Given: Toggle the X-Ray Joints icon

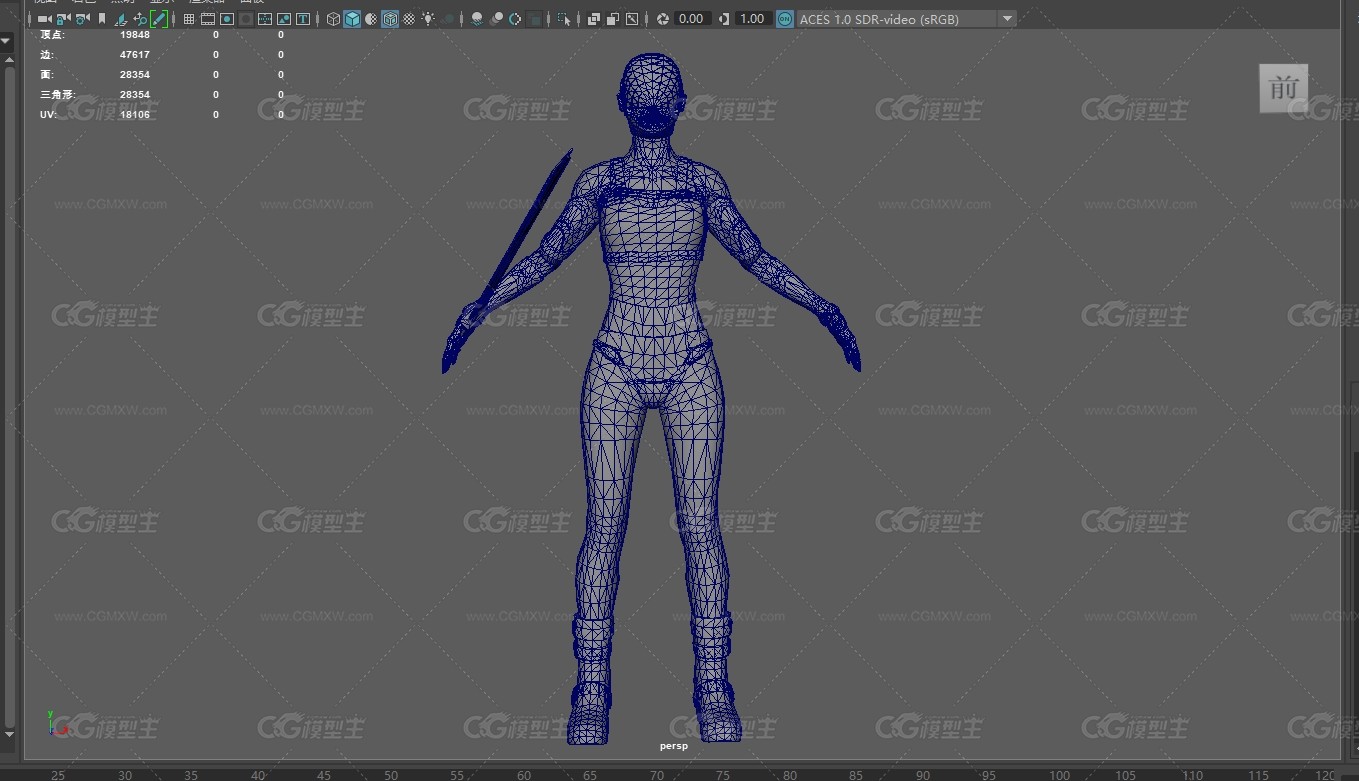Looking at the screenshot, I should click(x=632, y=19).
